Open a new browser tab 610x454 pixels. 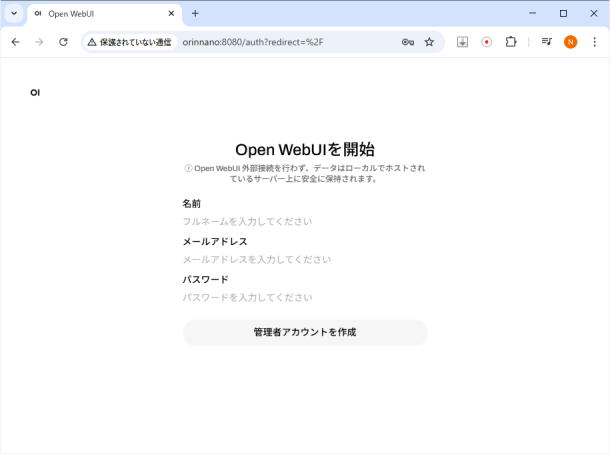195,14
